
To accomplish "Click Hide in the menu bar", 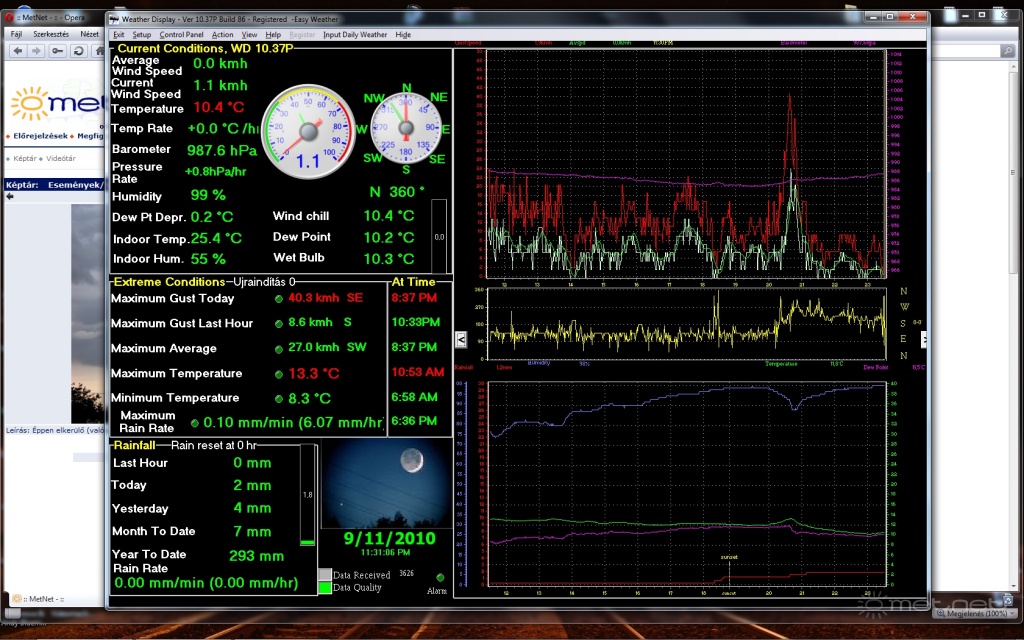I will (x=403, y=35).
